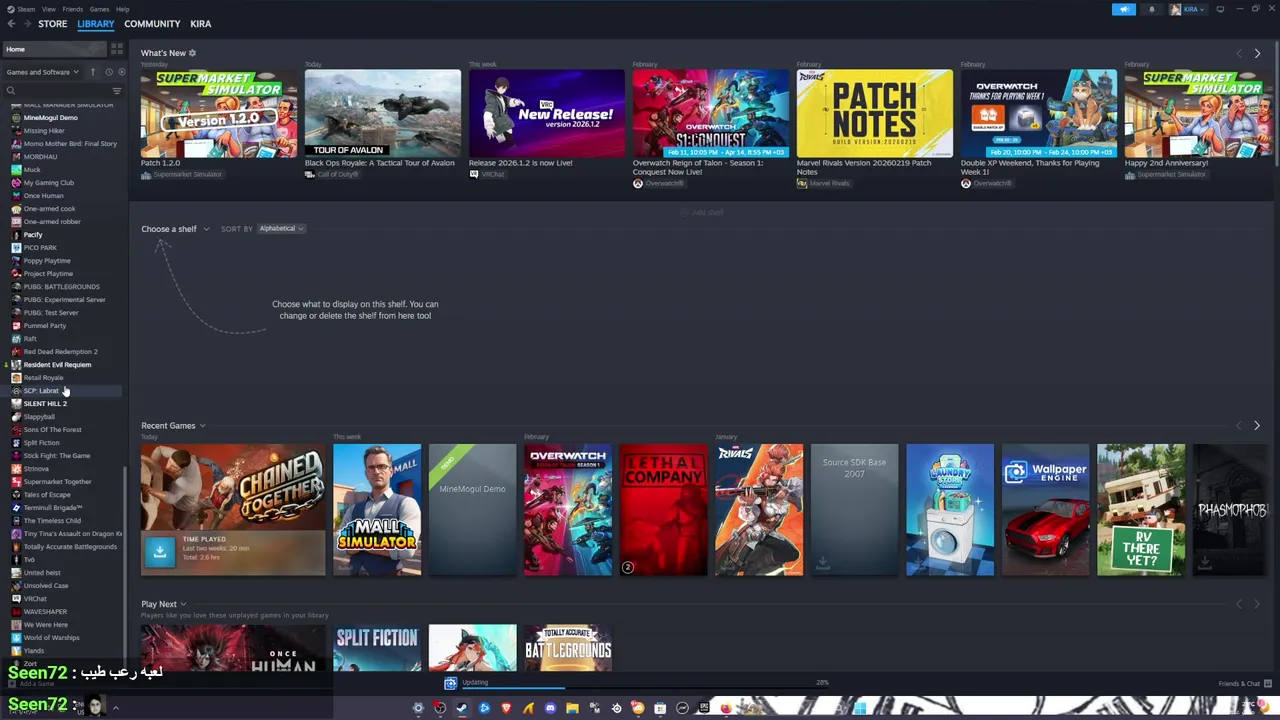Select We Were Here in the game list
This screenshot has height=720, width=1280.
[x=45, y=625]
